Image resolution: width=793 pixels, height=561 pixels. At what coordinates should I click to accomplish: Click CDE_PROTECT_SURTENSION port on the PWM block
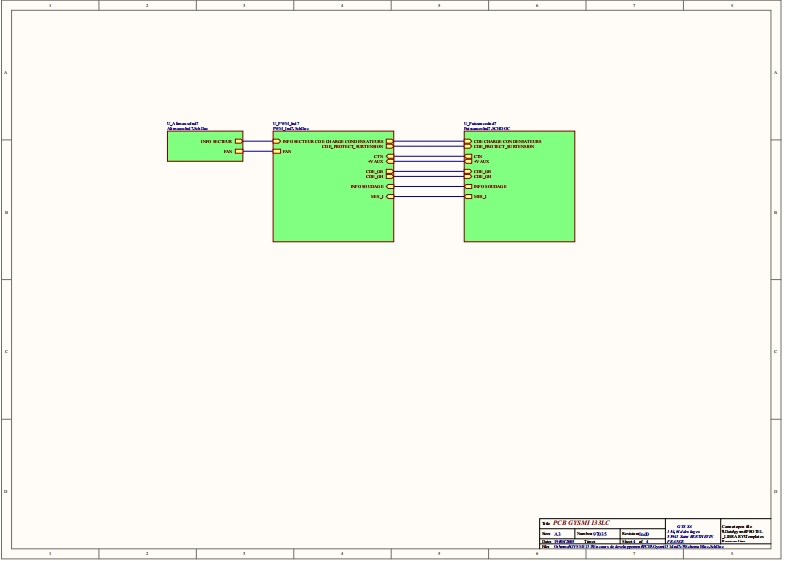point(389,147)
